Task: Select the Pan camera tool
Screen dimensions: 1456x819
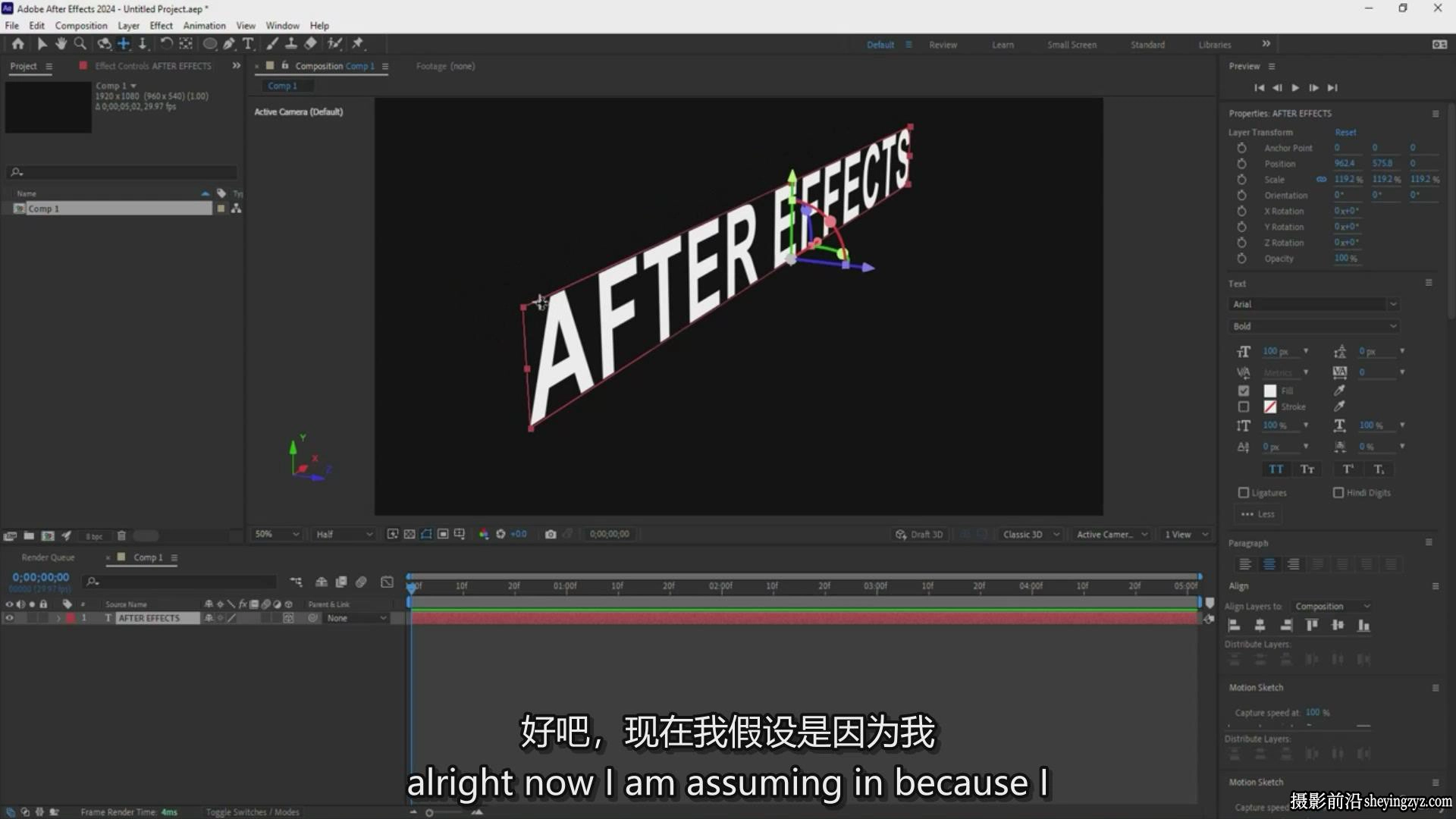Action: [124, 44]
